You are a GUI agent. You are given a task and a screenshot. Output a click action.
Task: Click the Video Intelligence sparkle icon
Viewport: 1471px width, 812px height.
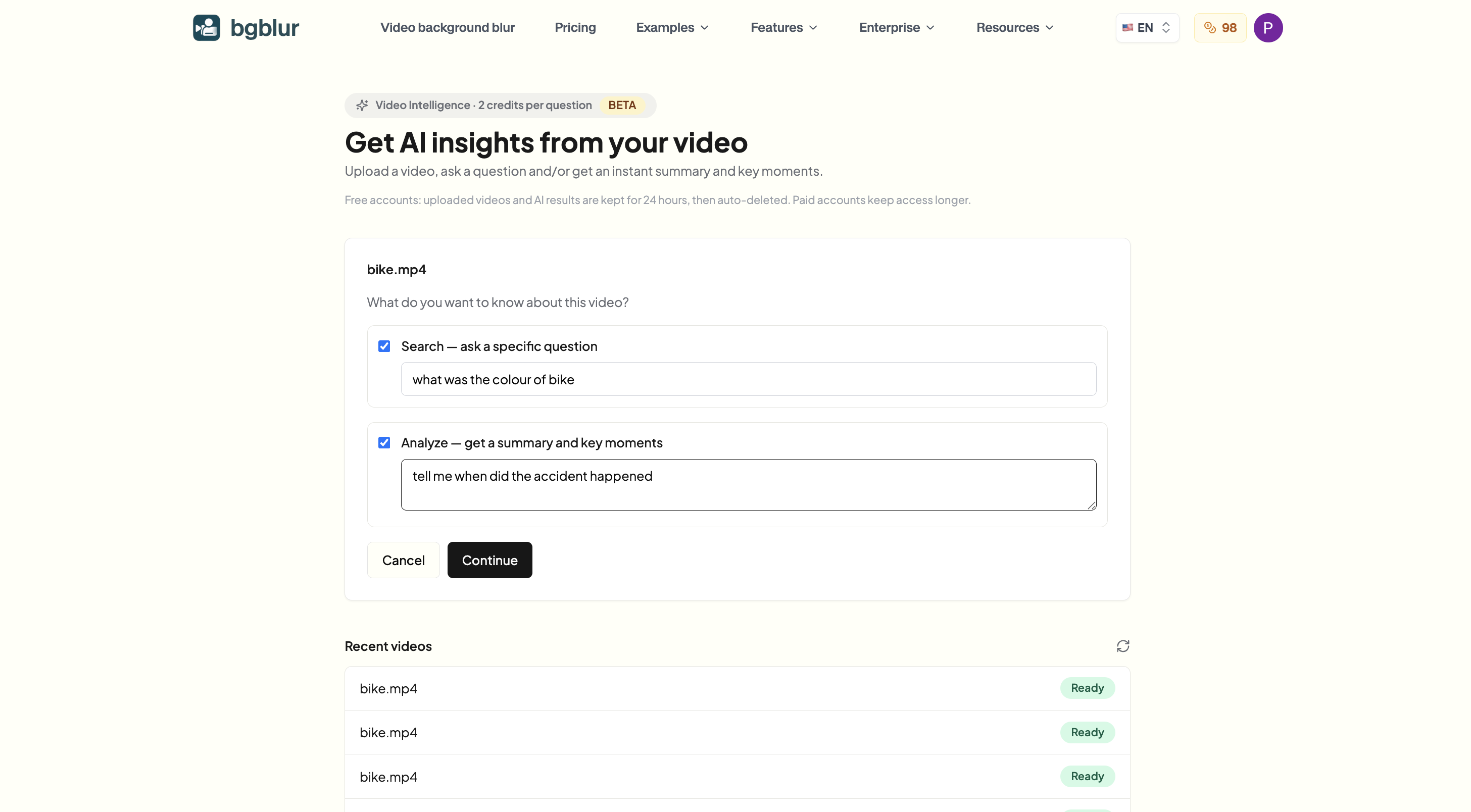[x=362, y=105]
